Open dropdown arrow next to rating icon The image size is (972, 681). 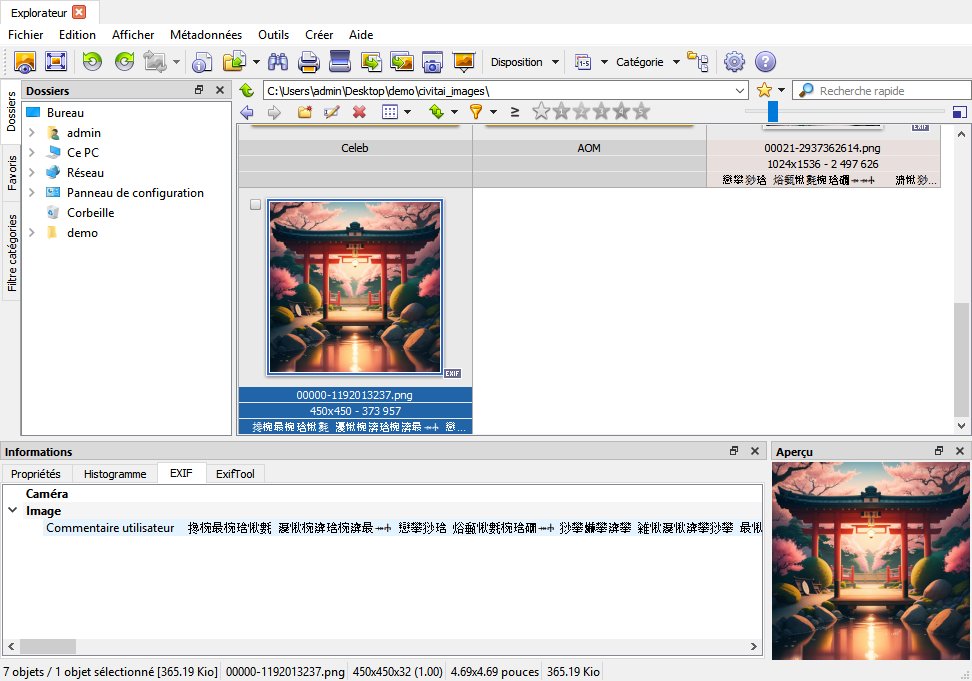pyautogui.click(x=604, y=62)
